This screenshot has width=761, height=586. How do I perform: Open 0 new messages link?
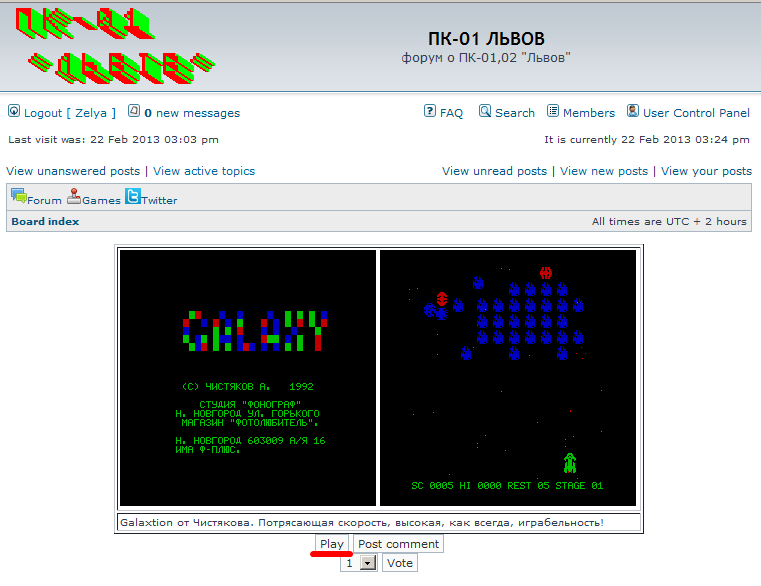click(x=192, y=113)
